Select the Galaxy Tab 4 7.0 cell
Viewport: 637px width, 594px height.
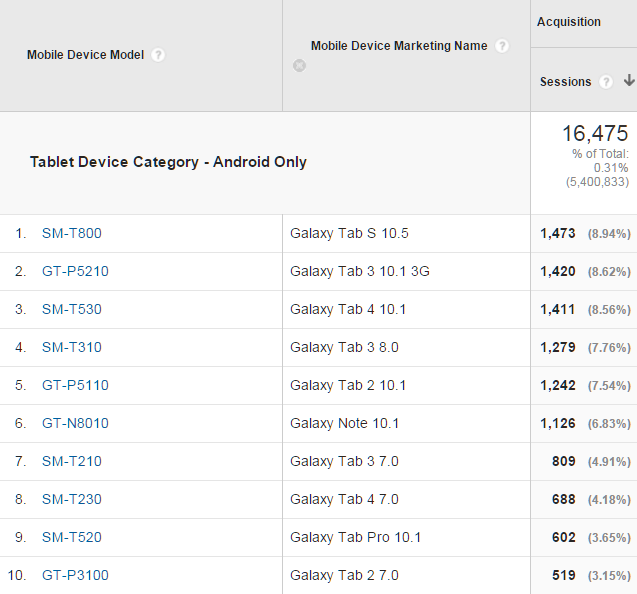click(x=406, y=499)
